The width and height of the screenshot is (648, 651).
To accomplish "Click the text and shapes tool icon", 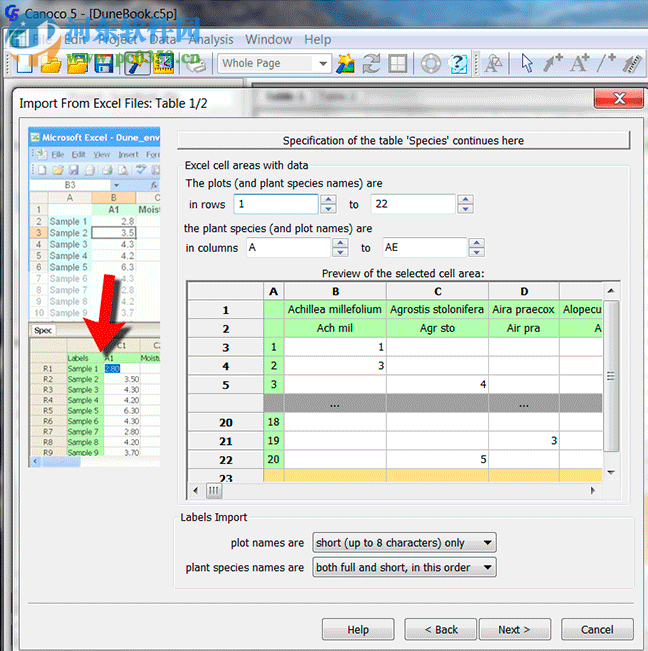I will tap(494, 64).
